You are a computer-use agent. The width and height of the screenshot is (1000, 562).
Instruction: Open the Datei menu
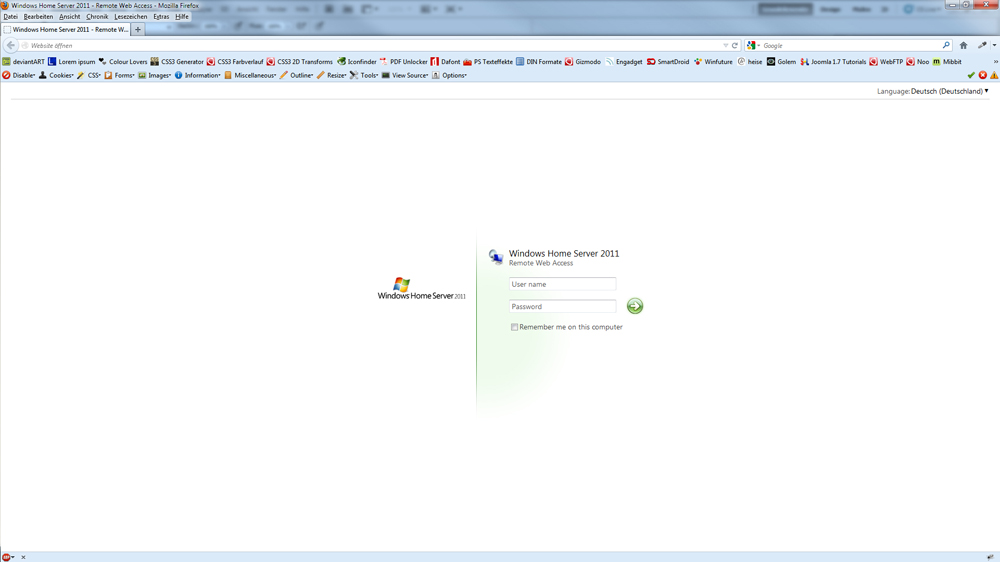[11, 17]
